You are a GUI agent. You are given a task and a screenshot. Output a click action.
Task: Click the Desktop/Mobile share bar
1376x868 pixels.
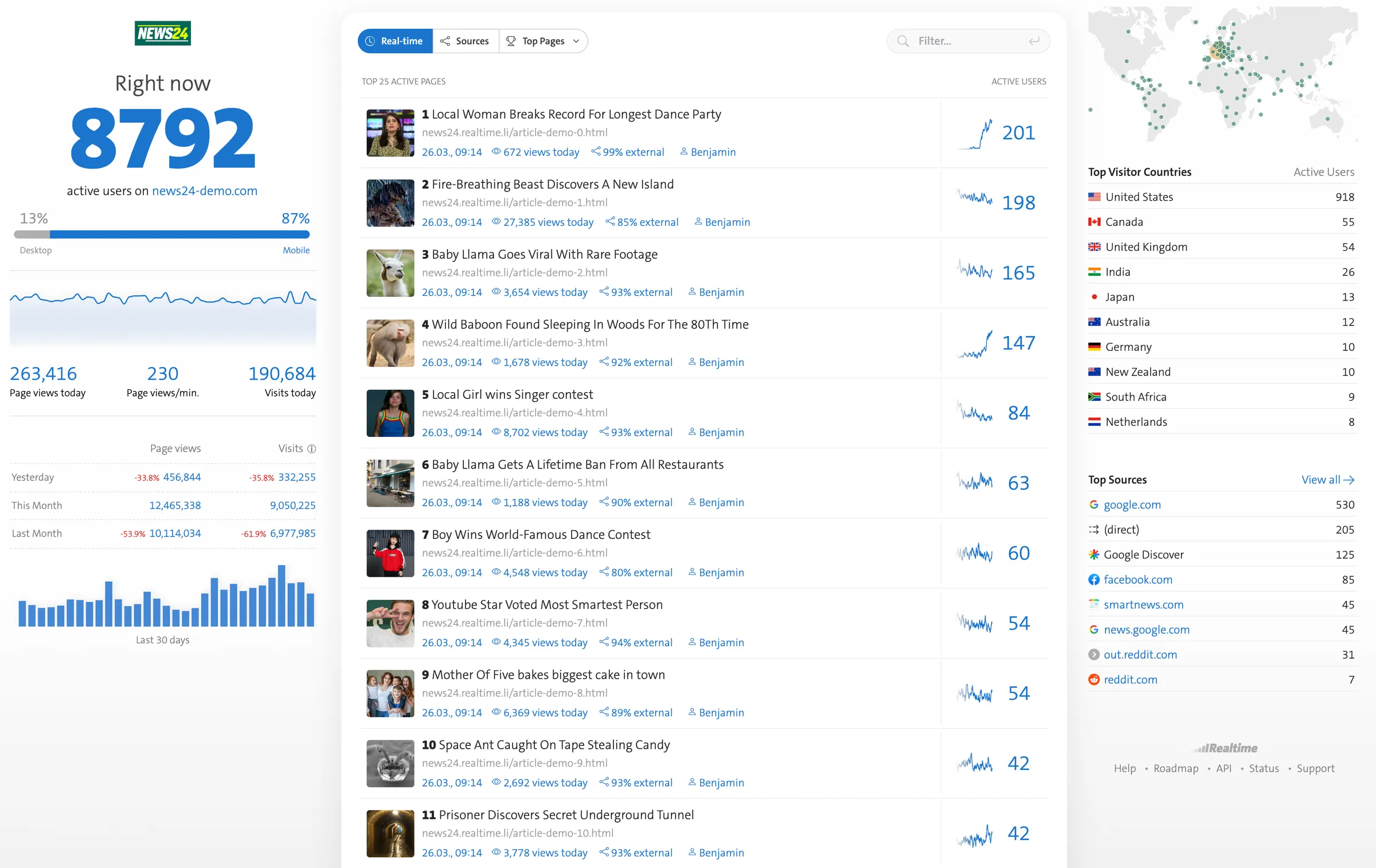point(162,234)
